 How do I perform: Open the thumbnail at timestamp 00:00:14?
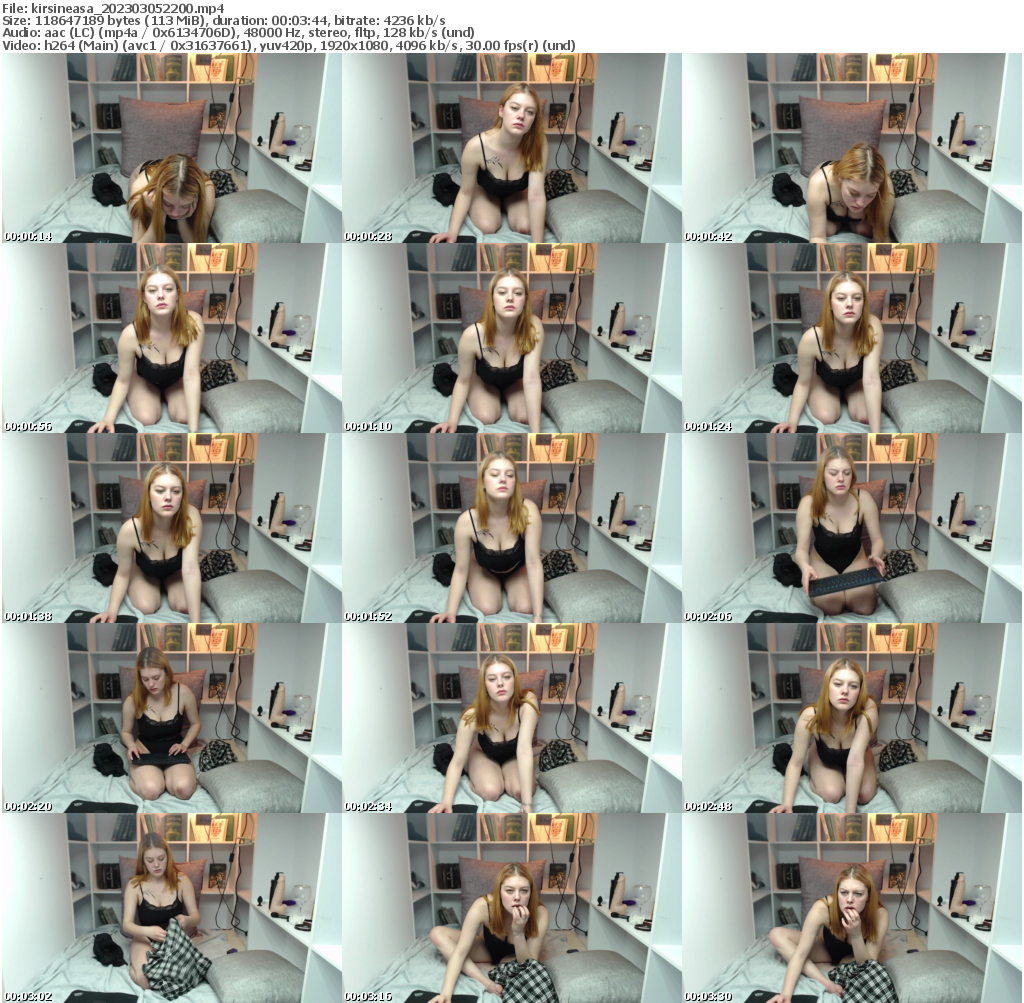pyautogui.click(x=170, y=148)
